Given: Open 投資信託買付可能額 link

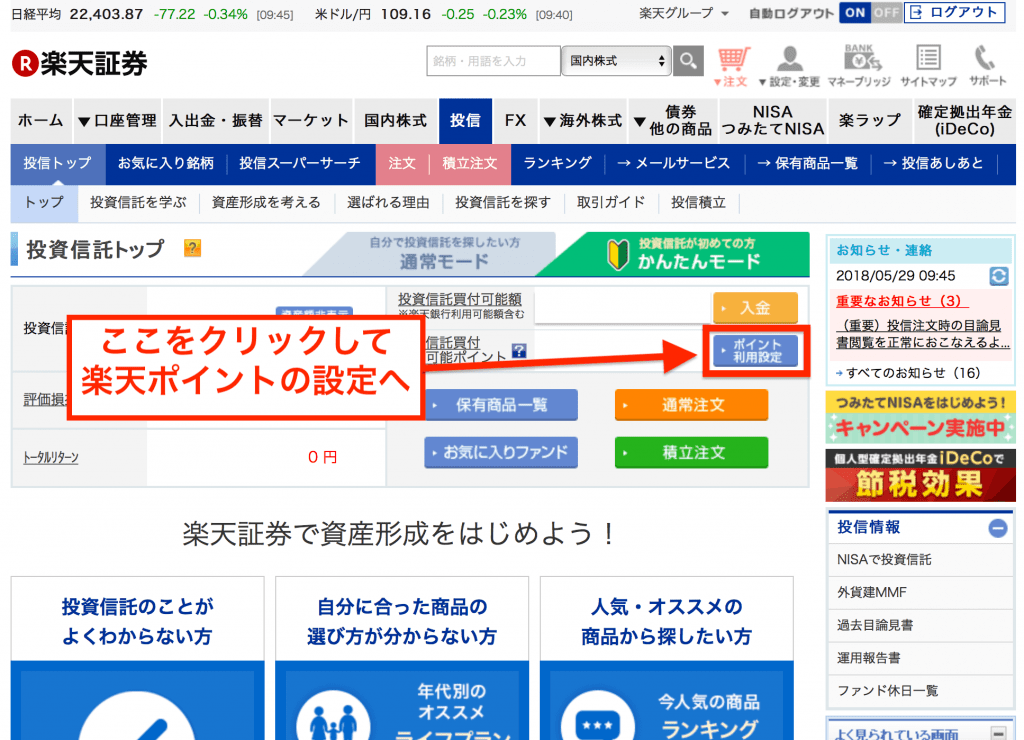Looking at the screenshot, I should (x=460, y=299).
